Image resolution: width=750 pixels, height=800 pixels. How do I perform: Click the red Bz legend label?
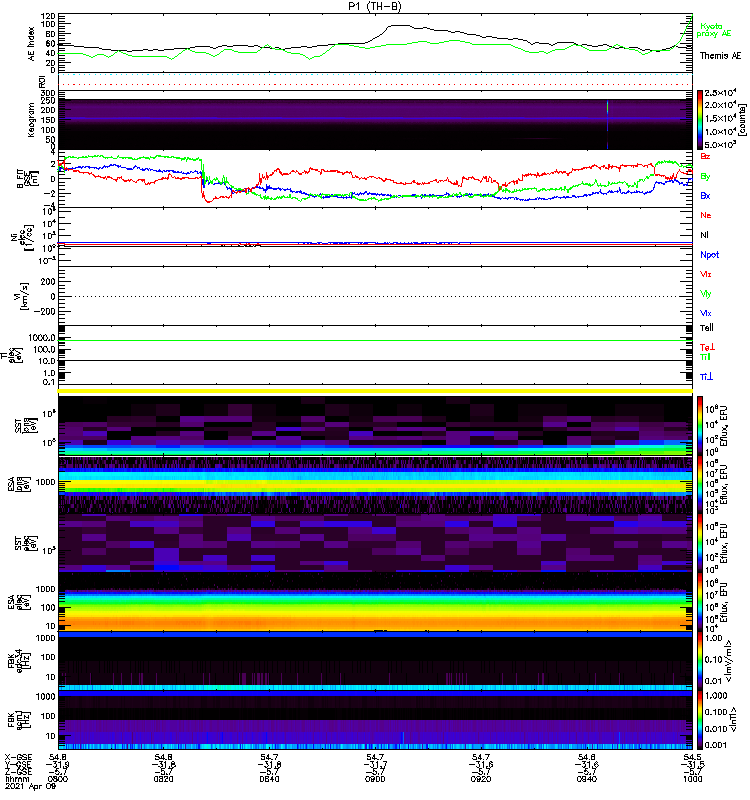point(705,156)
